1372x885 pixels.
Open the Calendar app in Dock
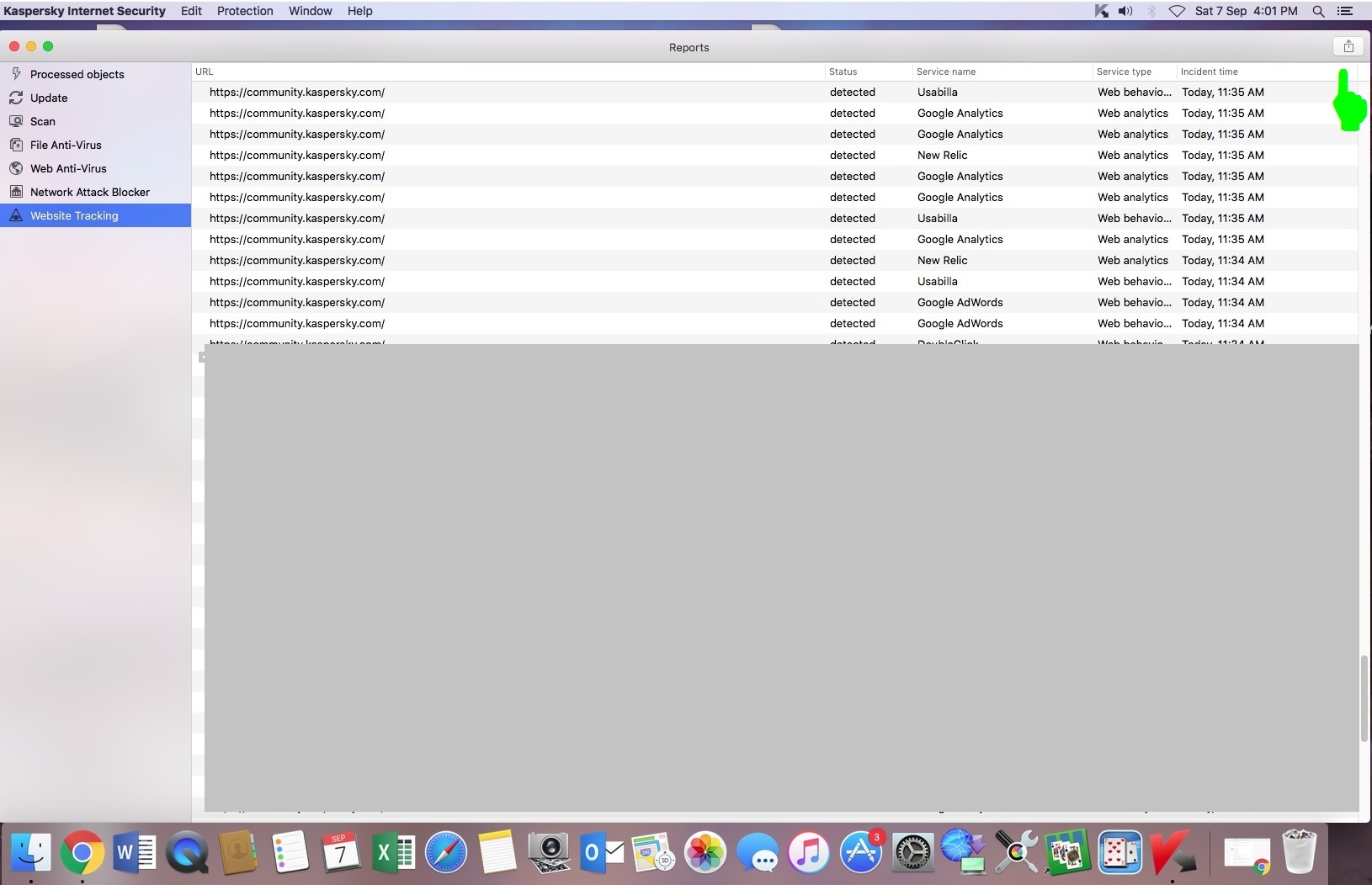pos(341,852)
